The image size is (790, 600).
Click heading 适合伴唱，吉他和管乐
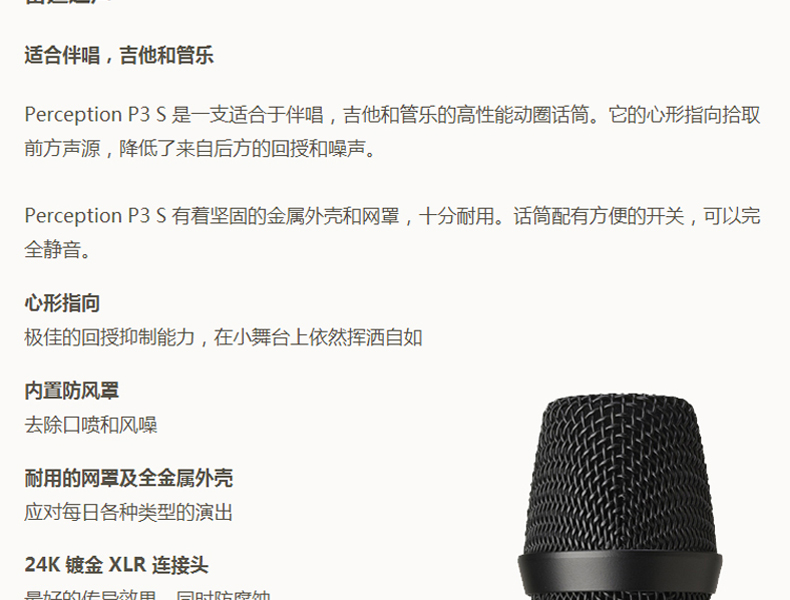coord(119,55)
